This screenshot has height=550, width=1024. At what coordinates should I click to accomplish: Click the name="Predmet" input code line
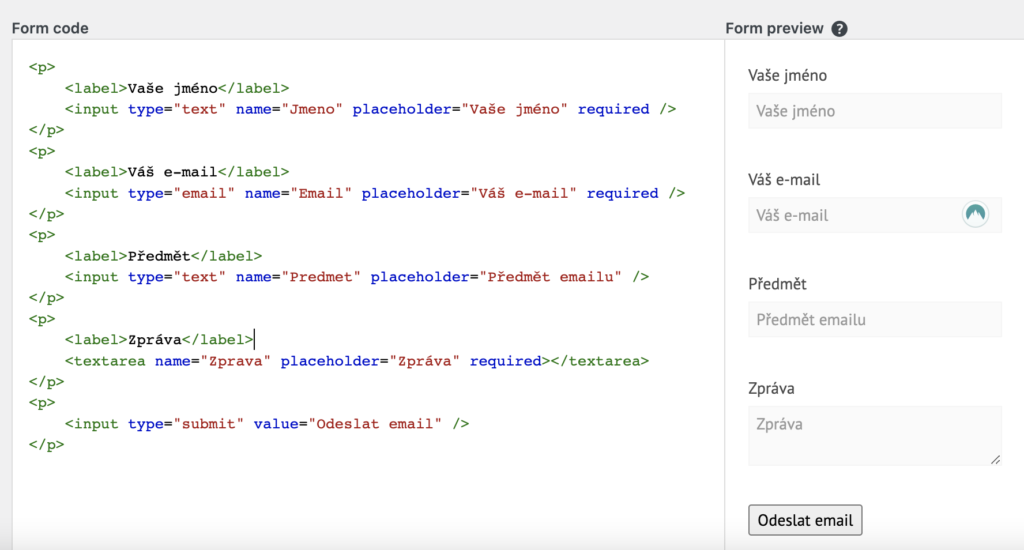[357, 277]
